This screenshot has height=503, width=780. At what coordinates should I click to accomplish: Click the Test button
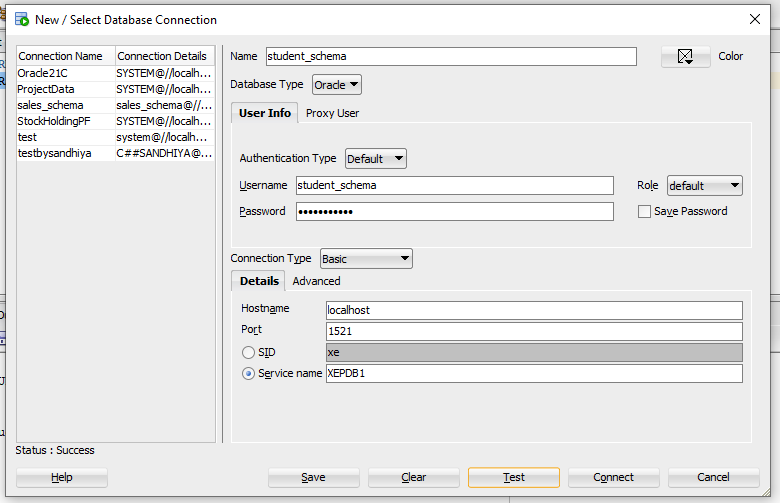click(514, 478)
